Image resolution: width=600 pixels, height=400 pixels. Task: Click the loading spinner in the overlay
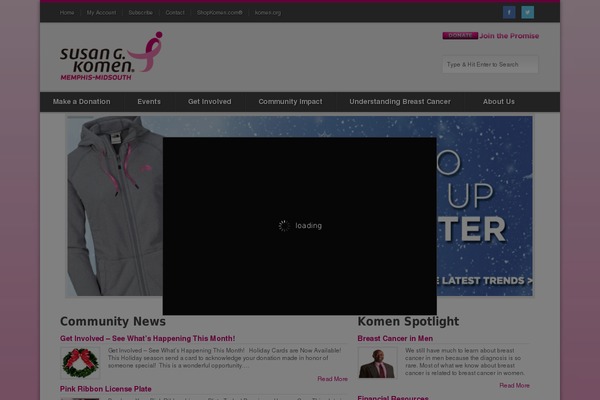pos(284,226)
